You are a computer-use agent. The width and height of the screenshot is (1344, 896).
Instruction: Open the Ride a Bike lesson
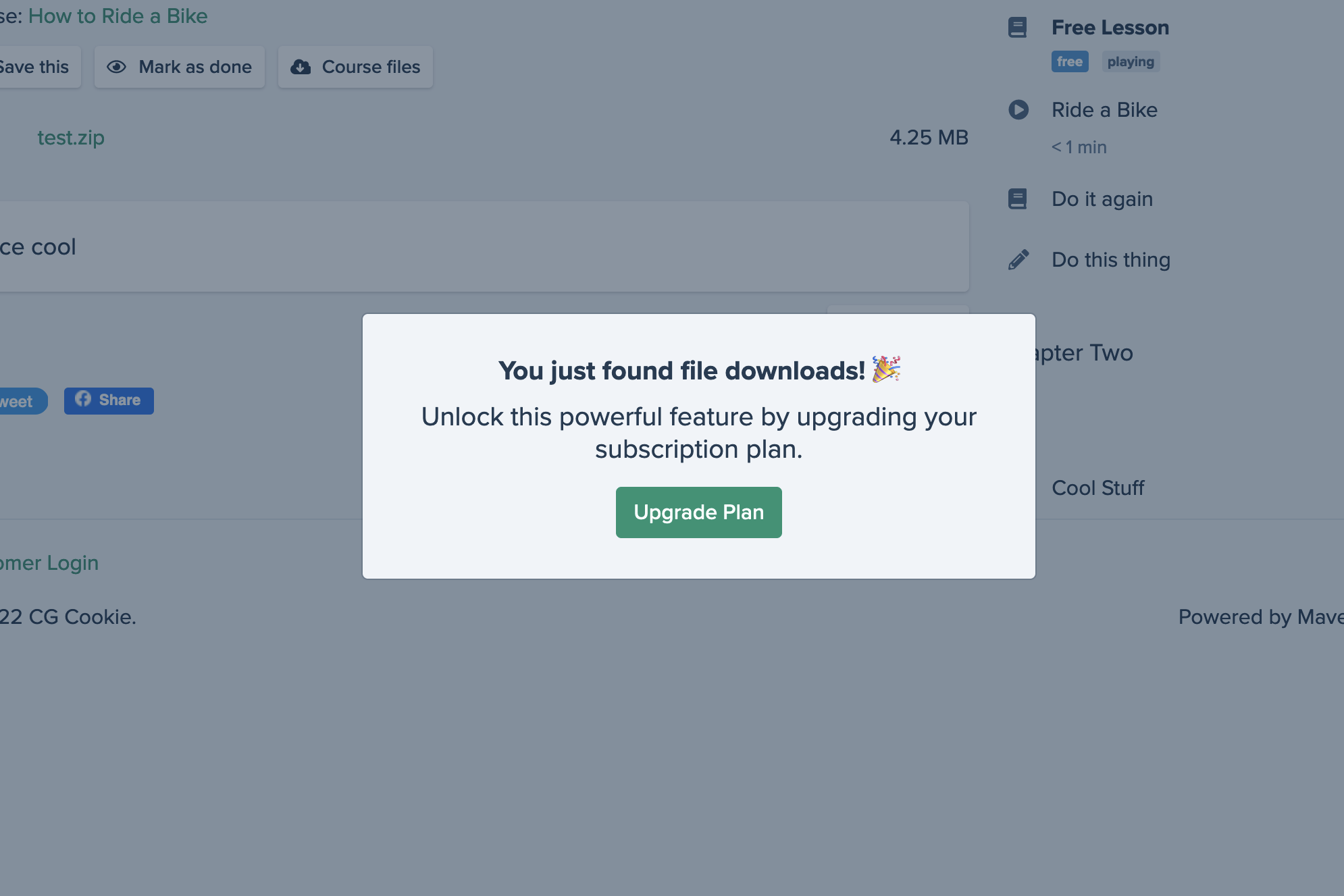1104,110
